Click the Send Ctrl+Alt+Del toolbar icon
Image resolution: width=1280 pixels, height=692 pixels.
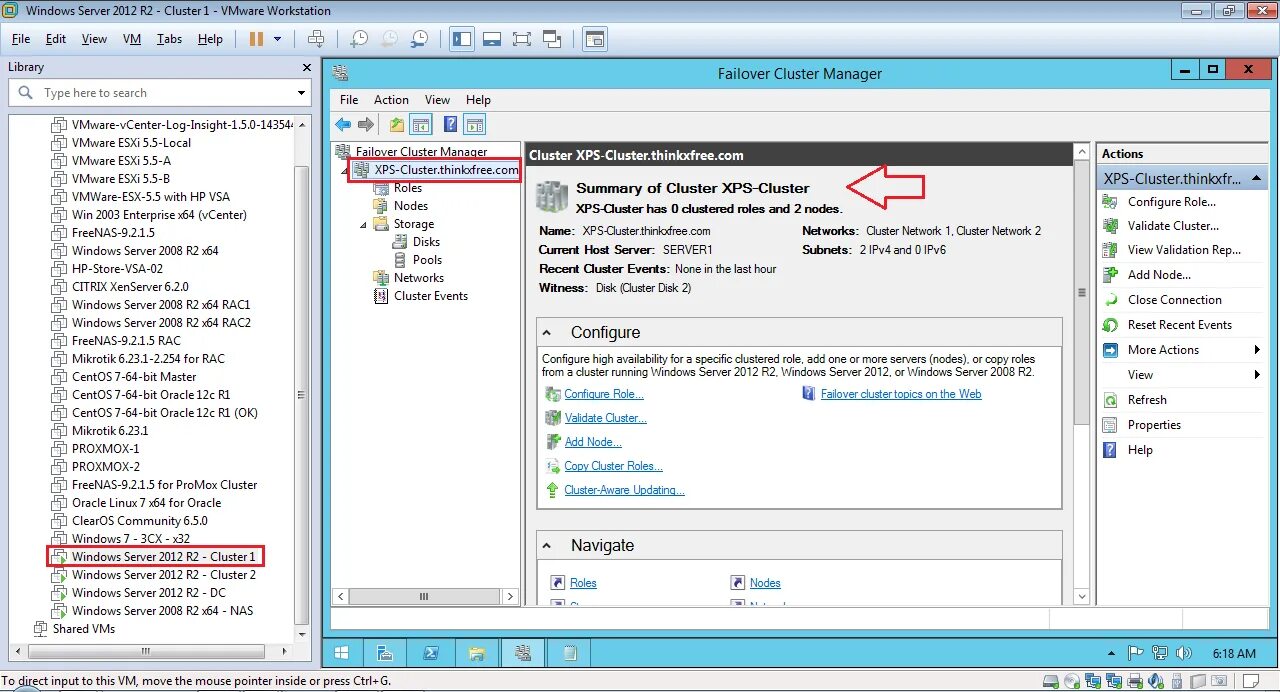(316, 39)
